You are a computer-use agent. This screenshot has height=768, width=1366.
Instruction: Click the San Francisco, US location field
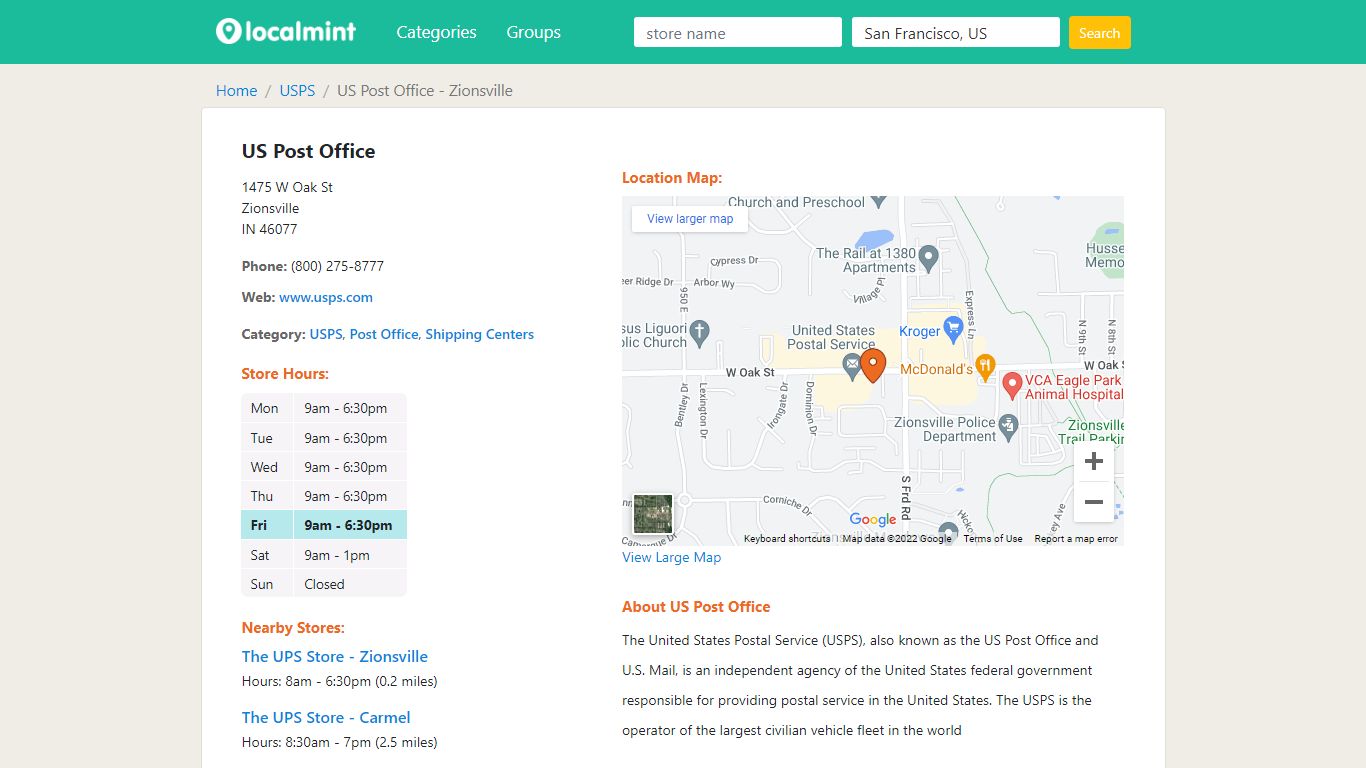click(956, 32)
